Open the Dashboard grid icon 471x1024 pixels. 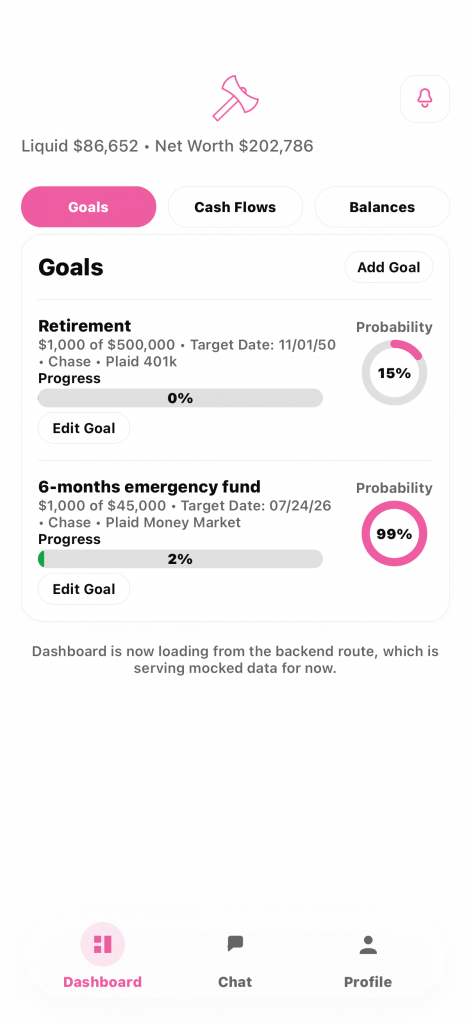103,944
